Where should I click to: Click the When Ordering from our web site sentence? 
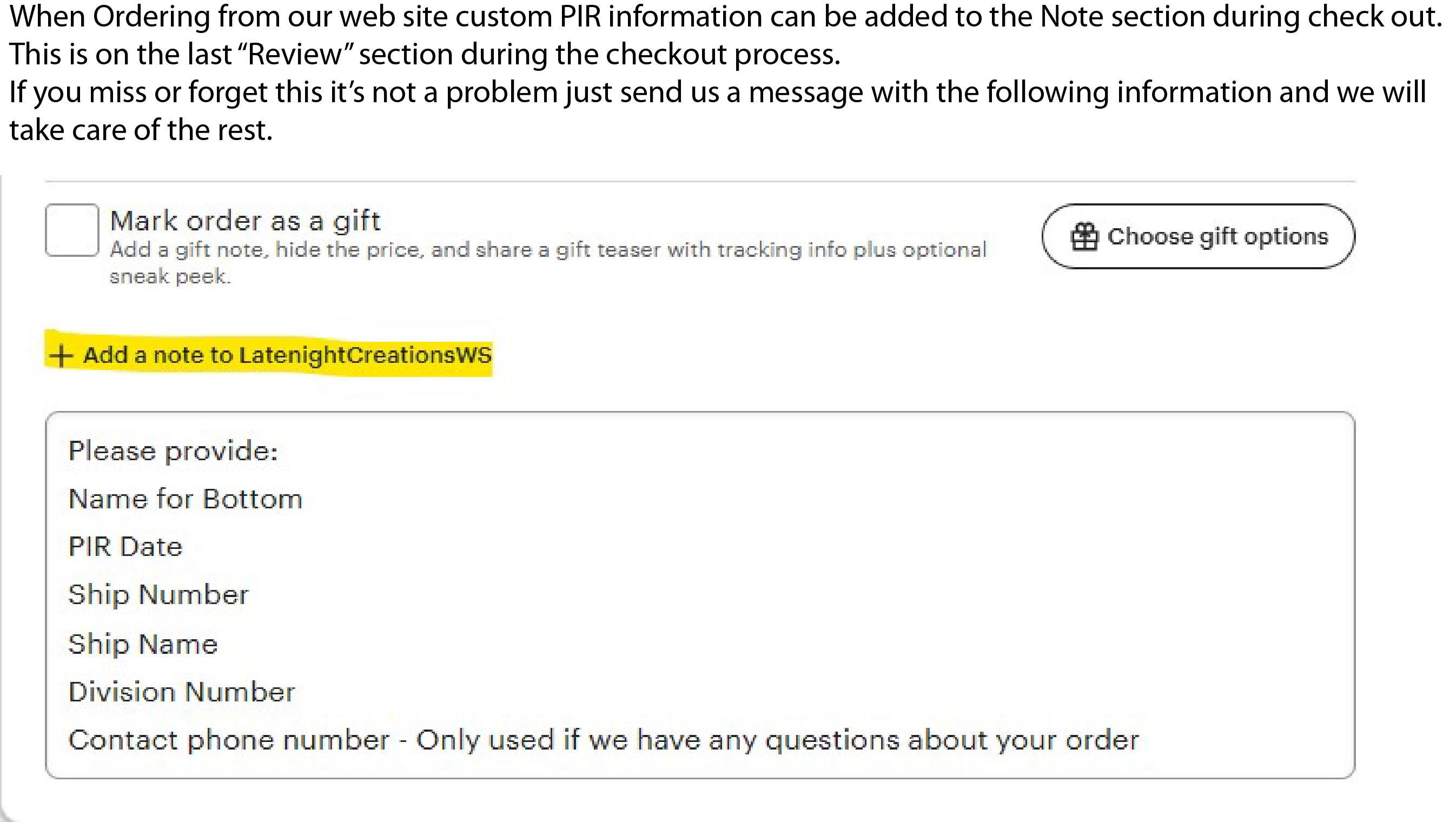[x=727, y=17]
